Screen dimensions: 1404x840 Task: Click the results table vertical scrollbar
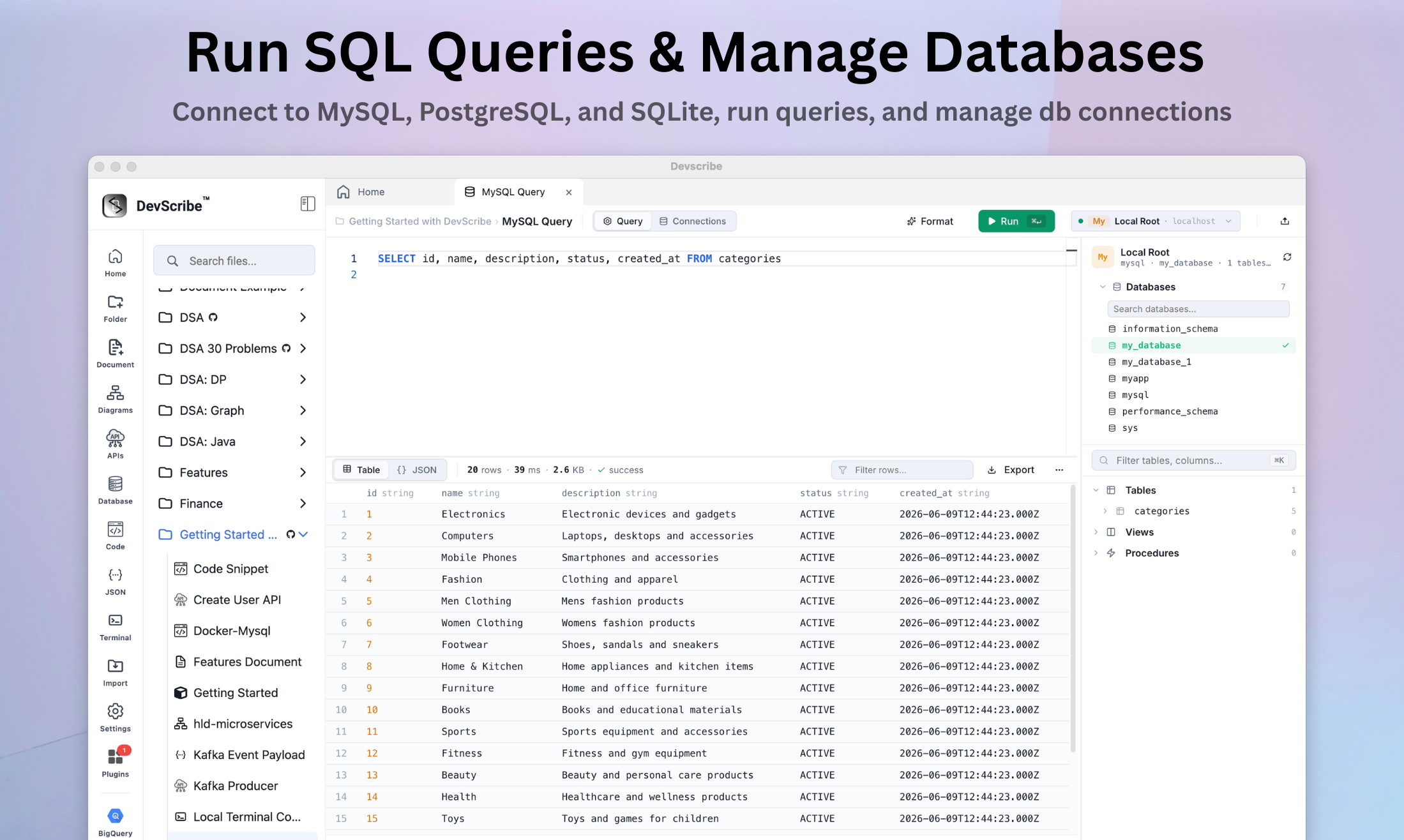pyautogui.click(x=1073, y=619)
